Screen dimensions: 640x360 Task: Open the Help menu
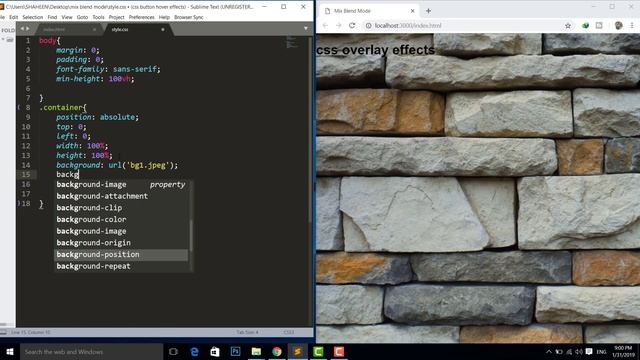[164, 17]
